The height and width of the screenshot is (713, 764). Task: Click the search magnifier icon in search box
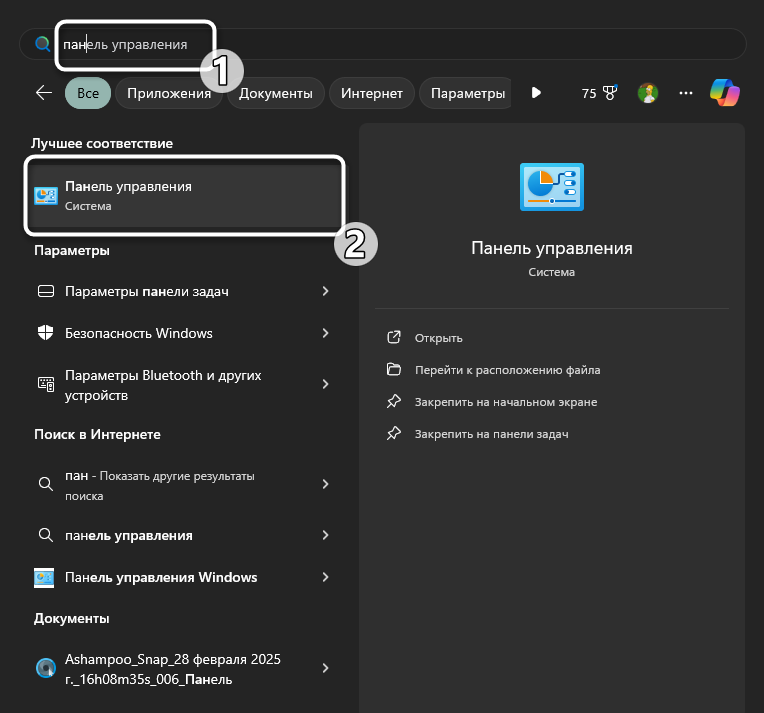(43, 44)
